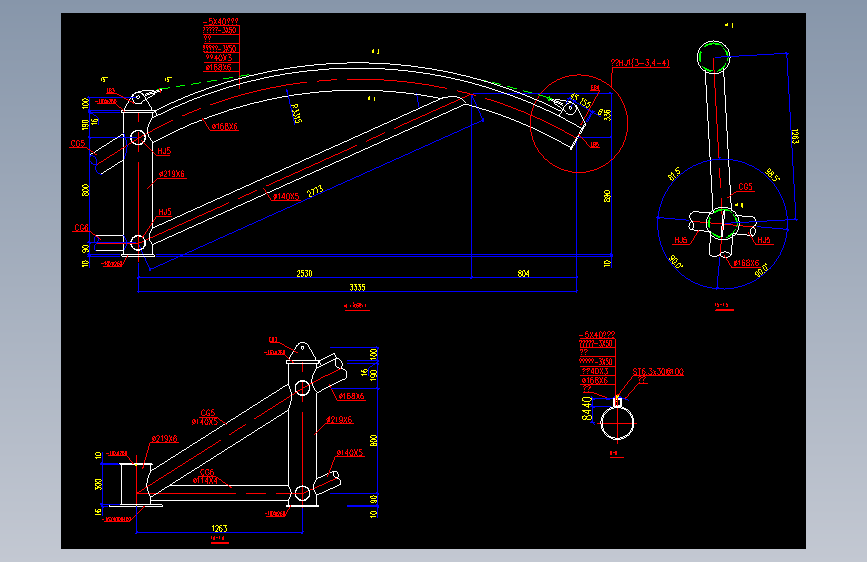Viewport: 867px width, 562px height.
Task: Click the R3395 radius label
Action: click(x=296, y=113)
